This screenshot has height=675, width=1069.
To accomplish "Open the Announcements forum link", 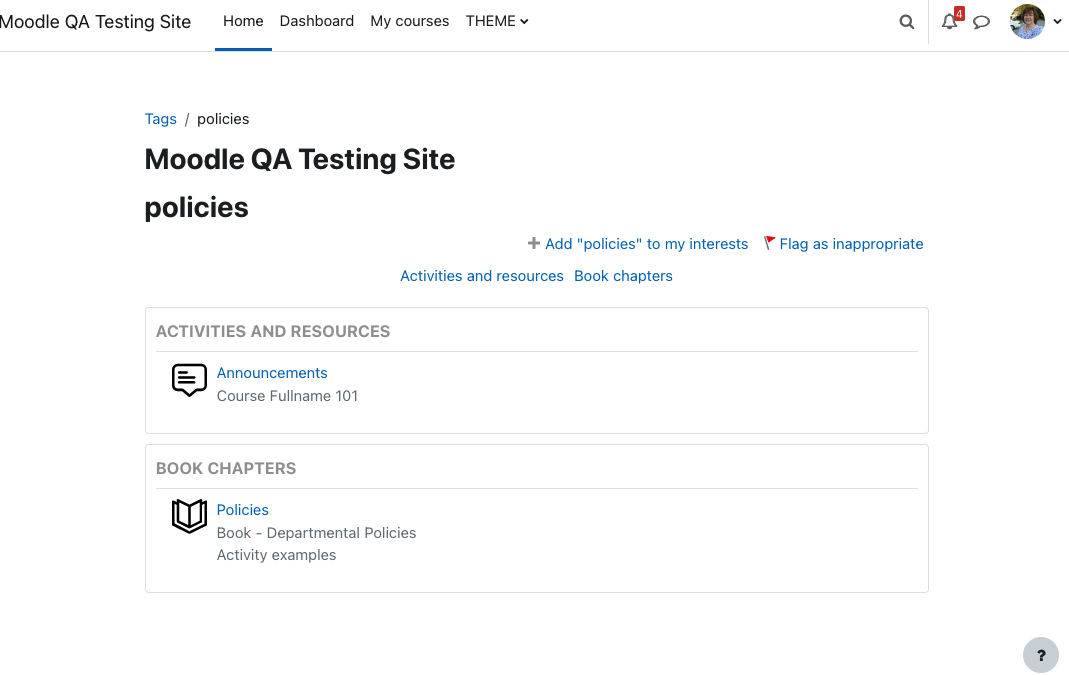I will 272,373.
